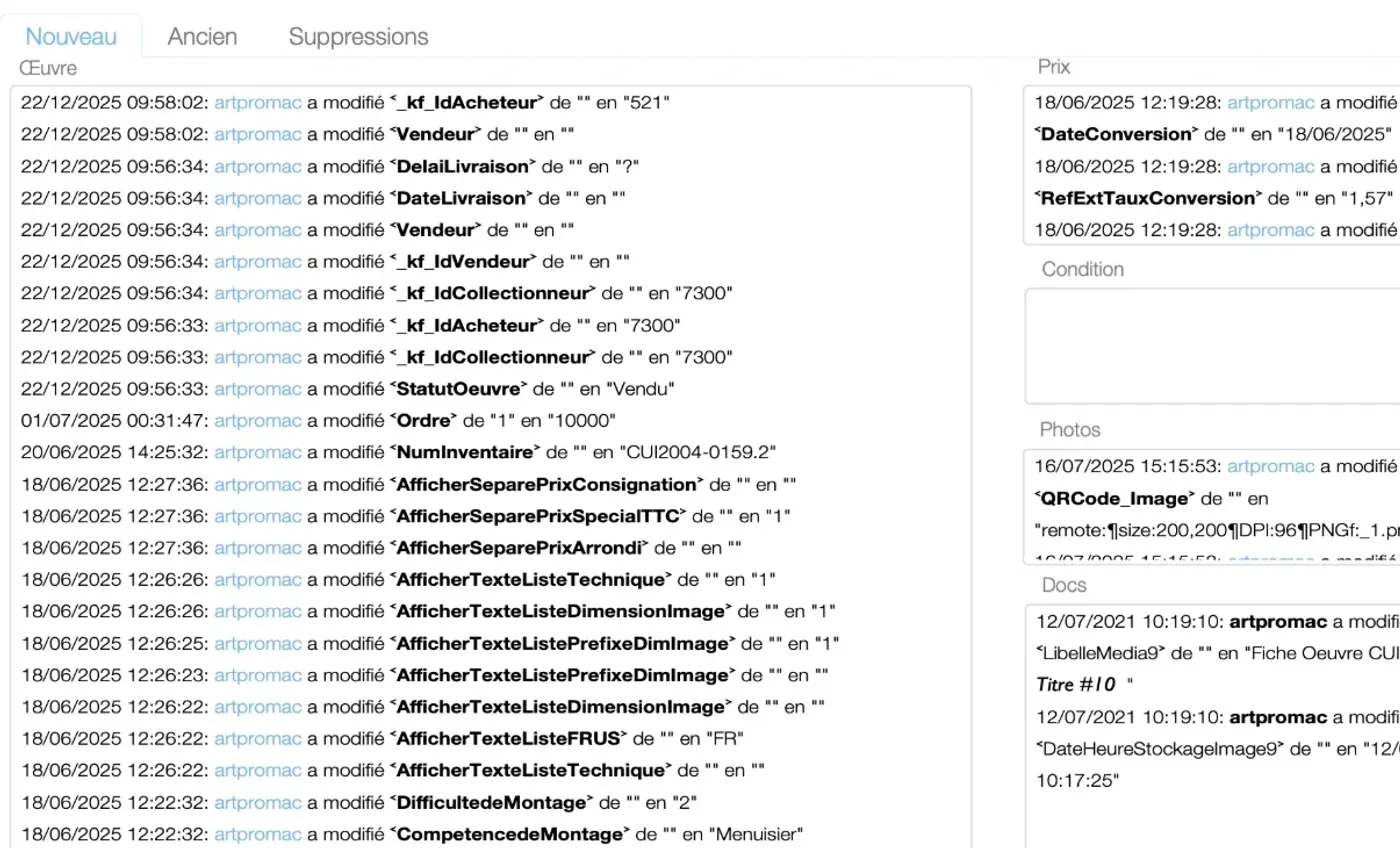The image size is (1400, 848).
Task: Click the empty Condition log field
Action: 1212,346
